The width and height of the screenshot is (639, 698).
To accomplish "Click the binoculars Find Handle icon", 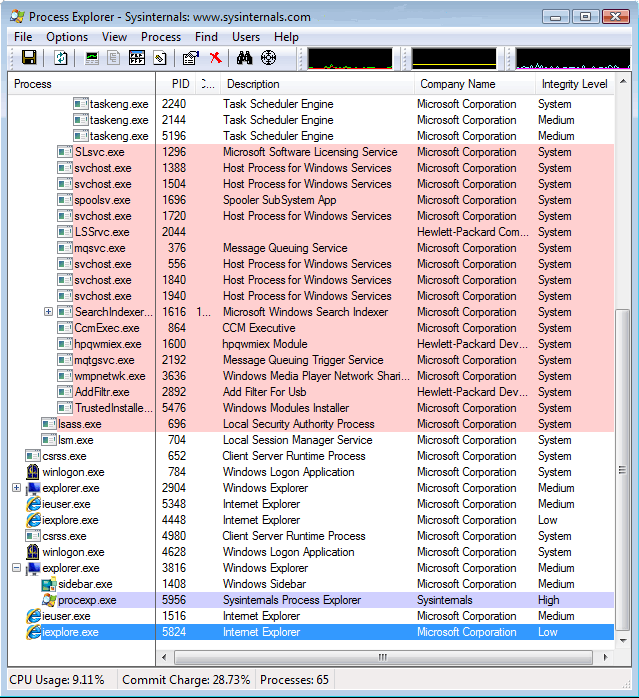I will (x=244, y=58).
